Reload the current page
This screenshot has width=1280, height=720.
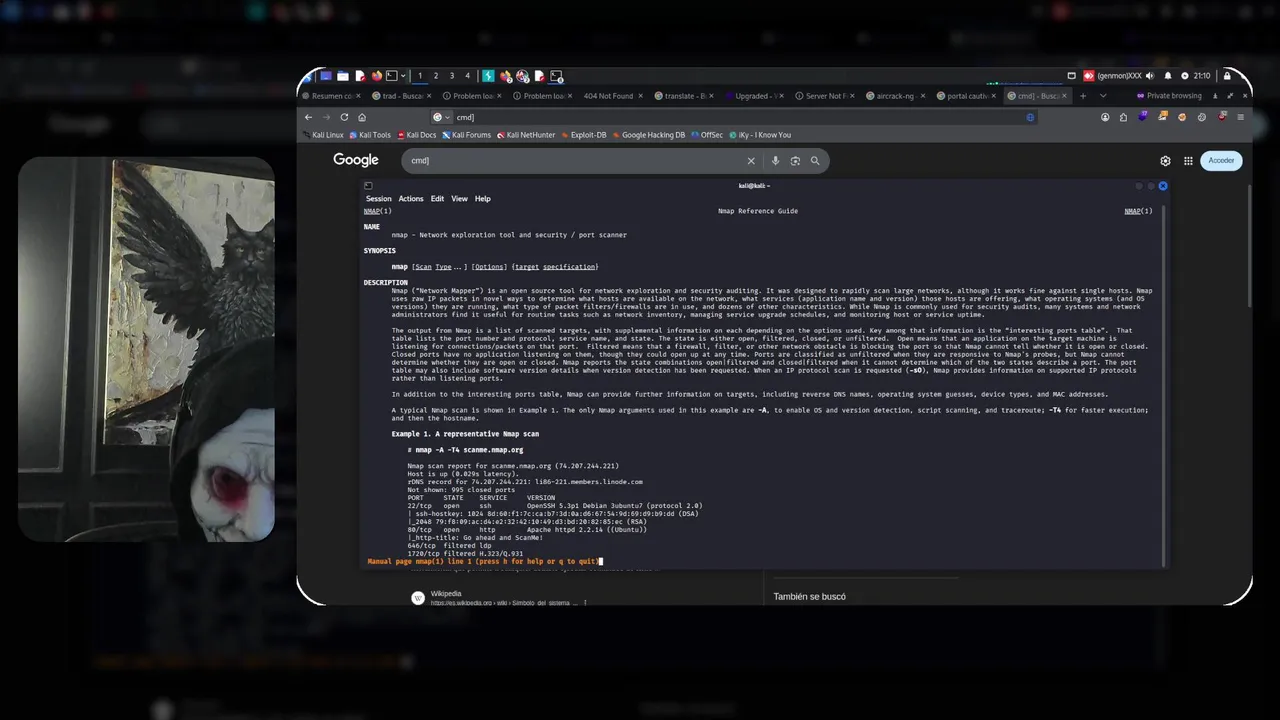(344, 117)
